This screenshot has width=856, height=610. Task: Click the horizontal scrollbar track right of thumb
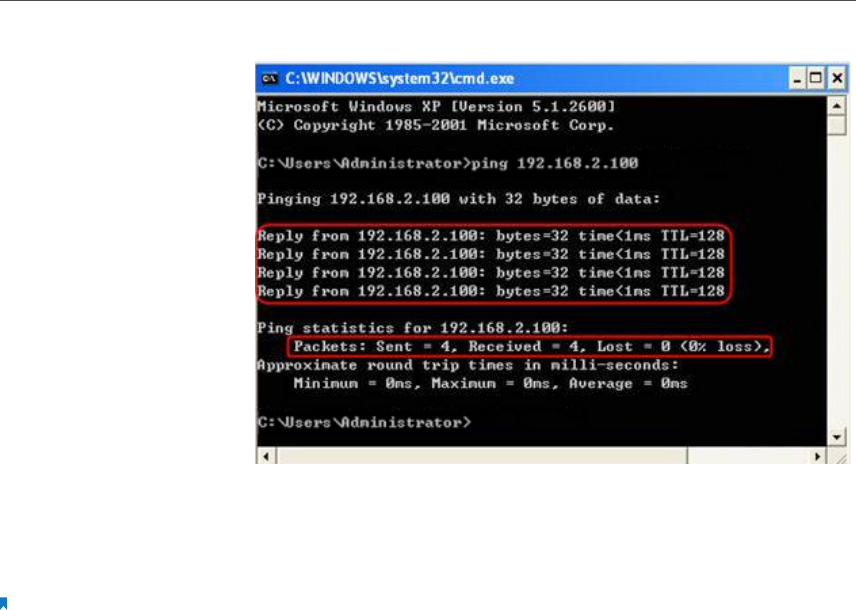[747, 456]
